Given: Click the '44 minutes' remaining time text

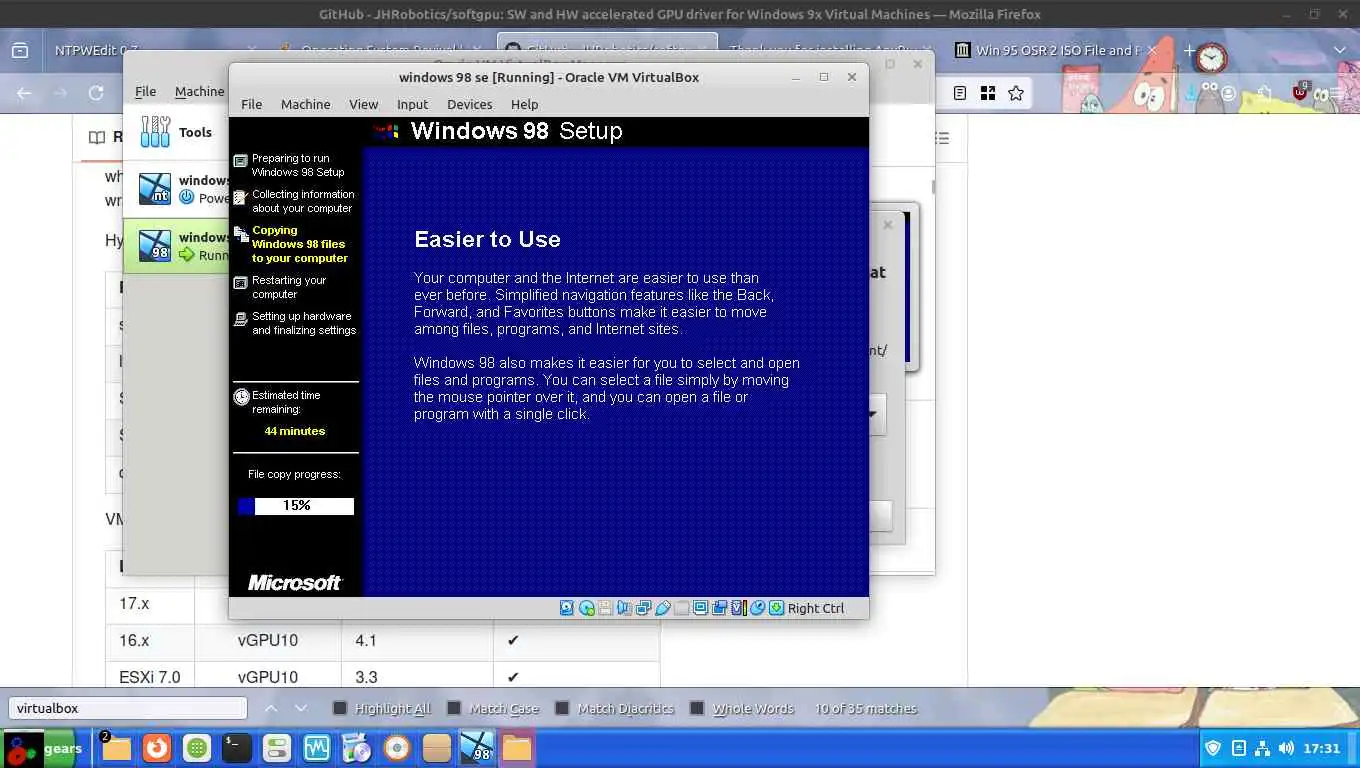Looking at the screenshot, I should [295, 431].
